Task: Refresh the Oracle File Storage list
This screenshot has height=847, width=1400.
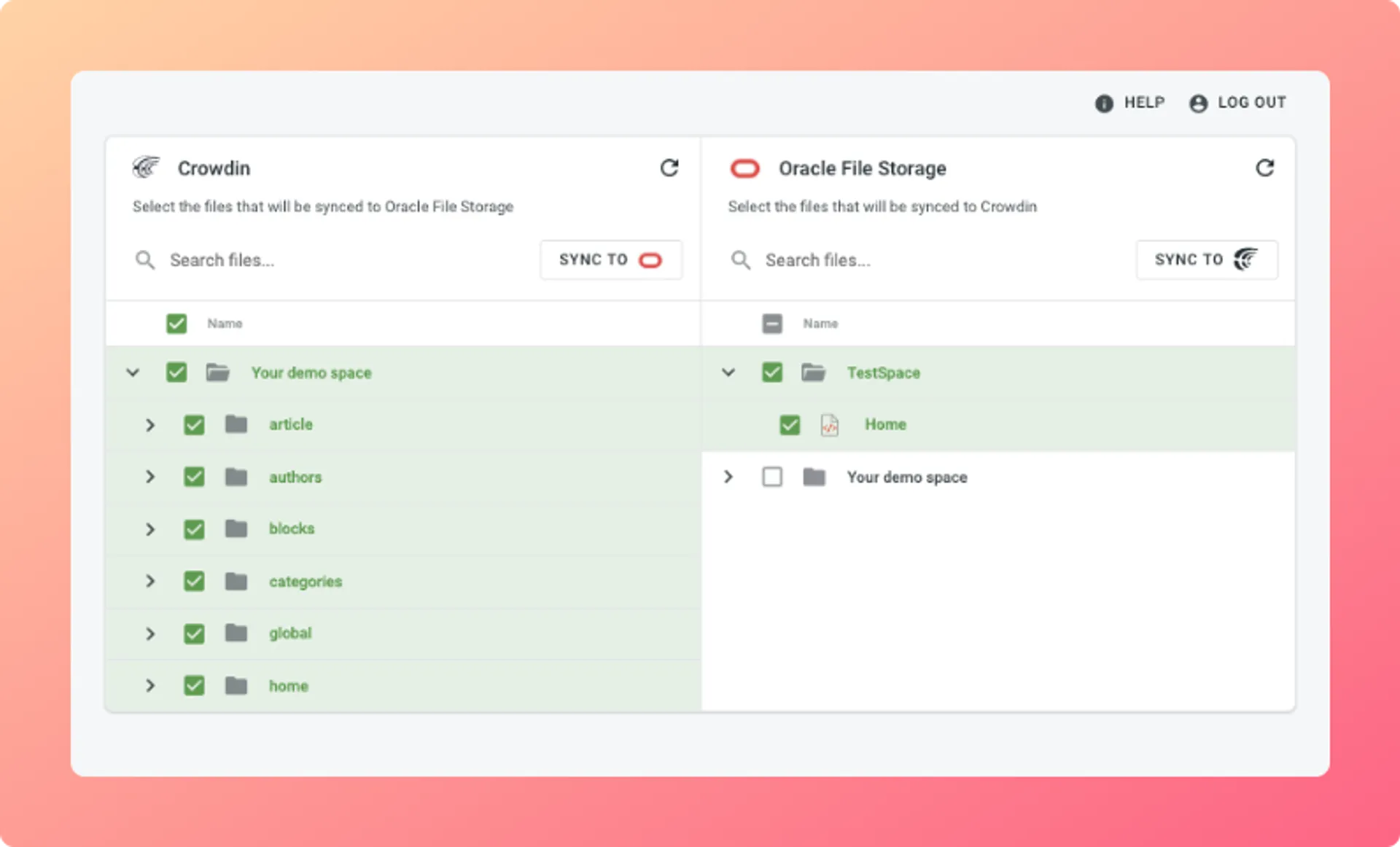Action: (x=1264, y=168)
